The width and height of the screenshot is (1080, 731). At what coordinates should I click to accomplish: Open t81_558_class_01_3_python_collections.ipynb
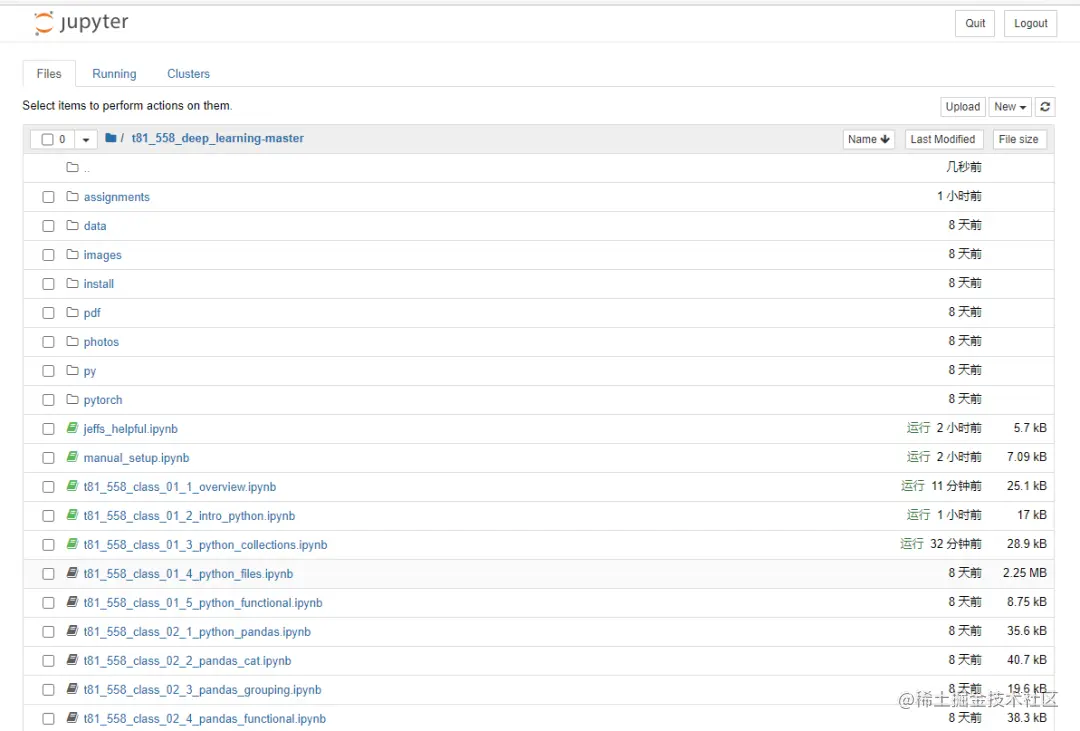pyautogui.click(x=205, y=544)
